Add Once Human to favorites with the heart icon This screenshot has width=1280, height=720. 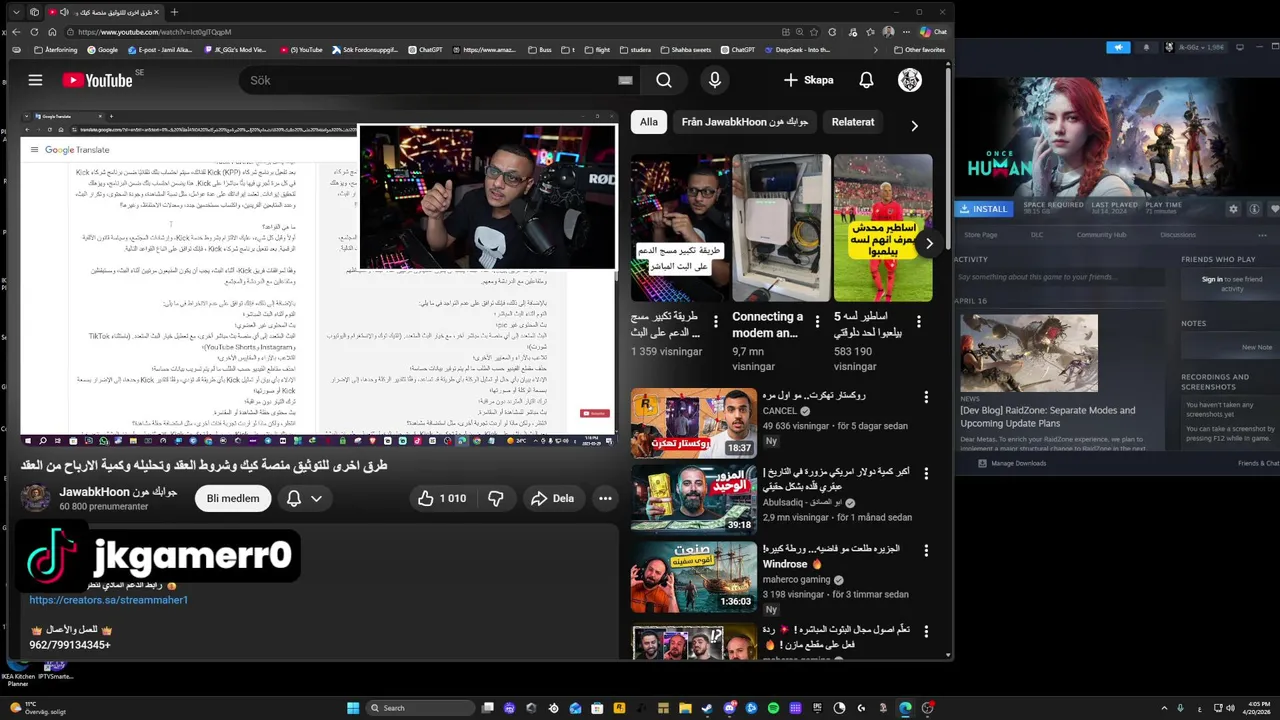tap(1274, 209)
